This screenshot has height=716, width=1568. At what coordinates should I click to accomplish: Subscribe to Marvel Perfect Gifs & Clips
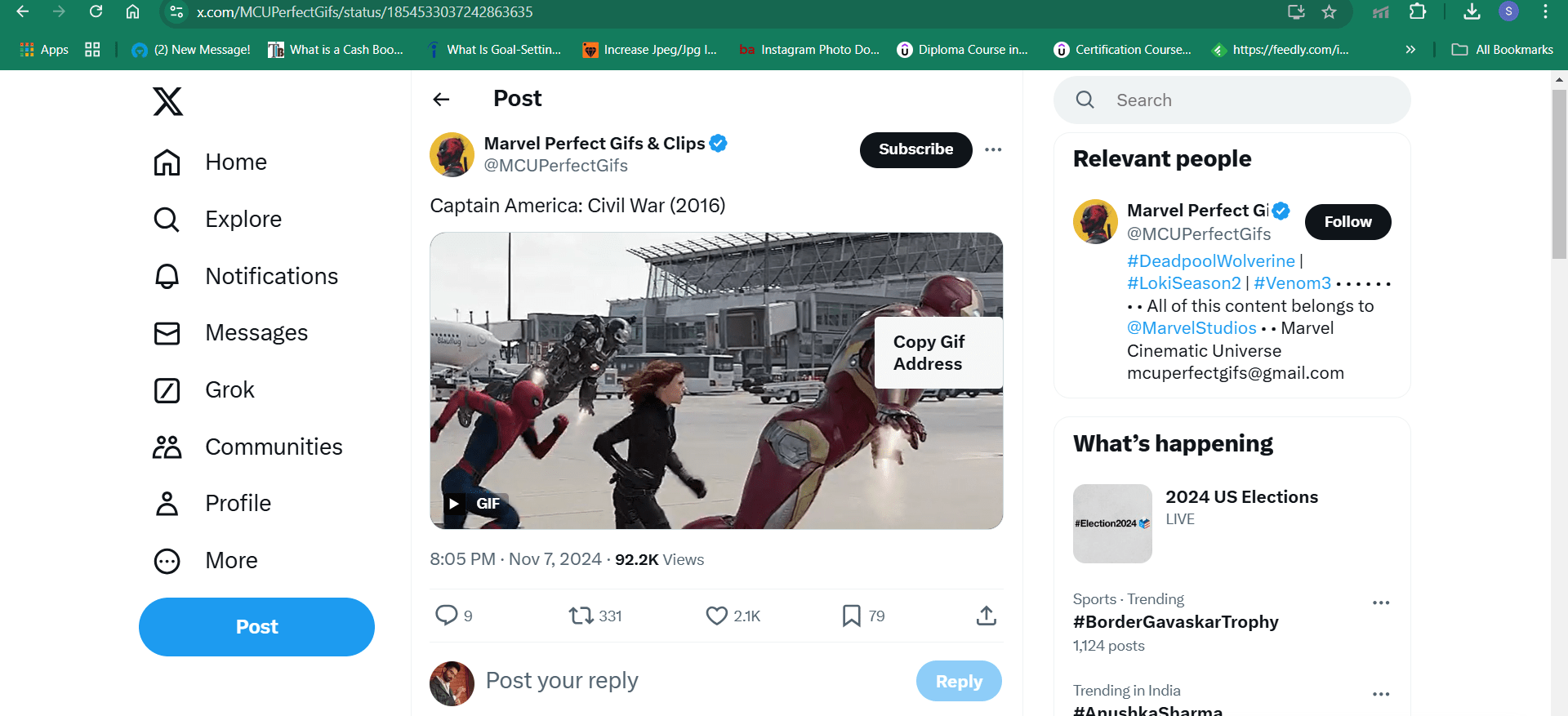pyautogui.click(x=915, y=149)
